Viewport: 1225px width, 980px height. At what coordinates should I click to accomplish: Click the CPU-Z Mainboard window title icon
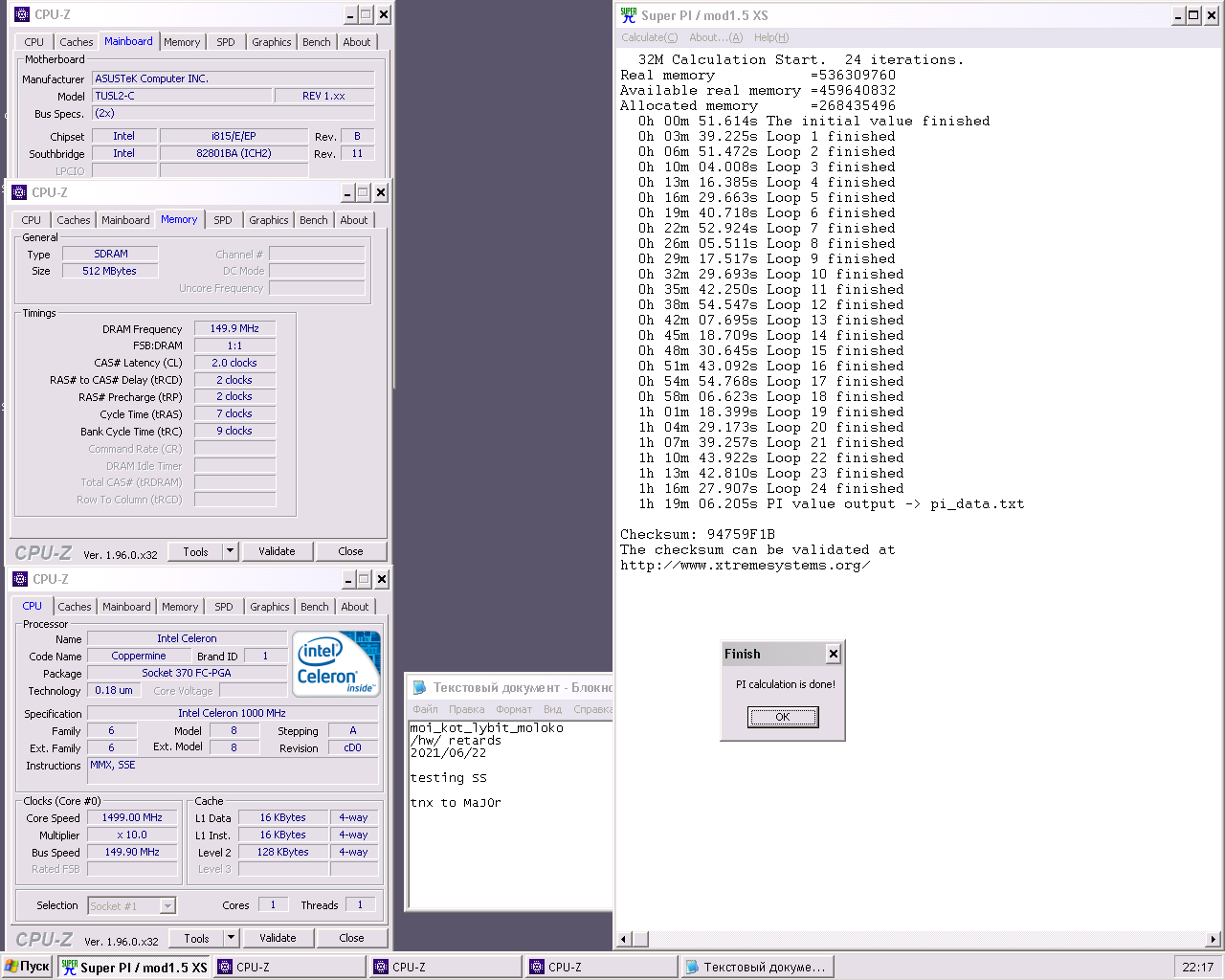(x=22, y=14)
